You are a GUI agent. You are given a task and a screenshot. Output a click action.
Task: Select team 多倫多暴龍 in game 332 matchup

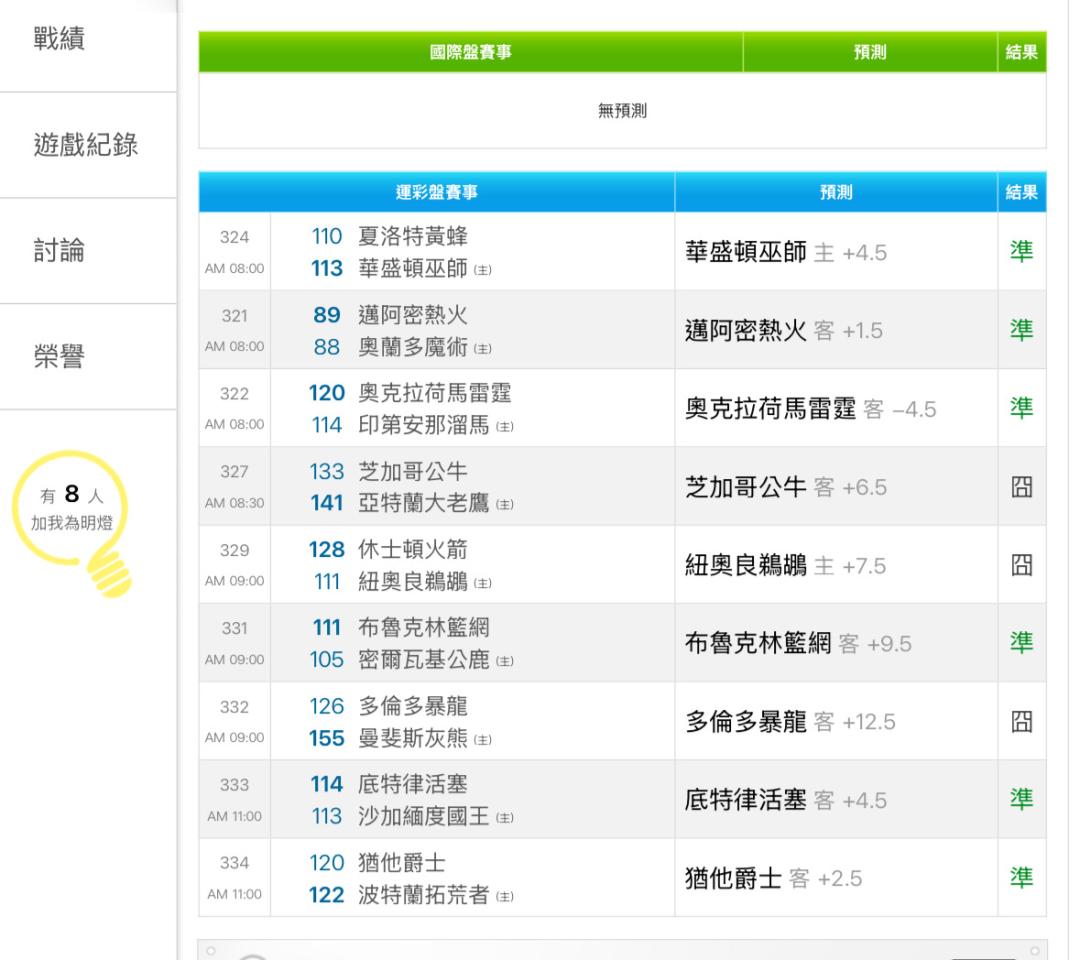pyautogui.click(x=413, y=706)
